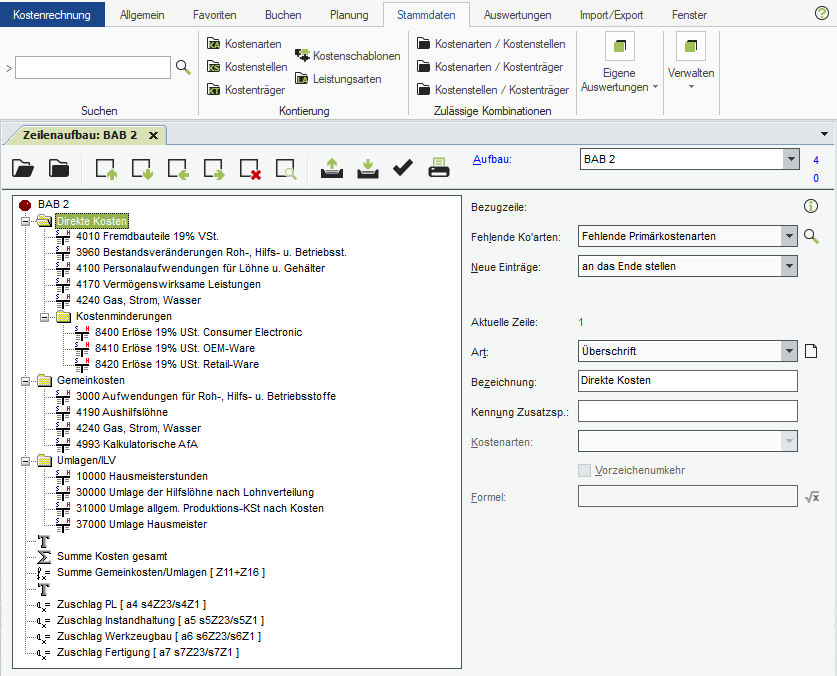The height and width of the screenshot is (676, 837).
Task: Open Kostenarten master data
Action: 244,44
